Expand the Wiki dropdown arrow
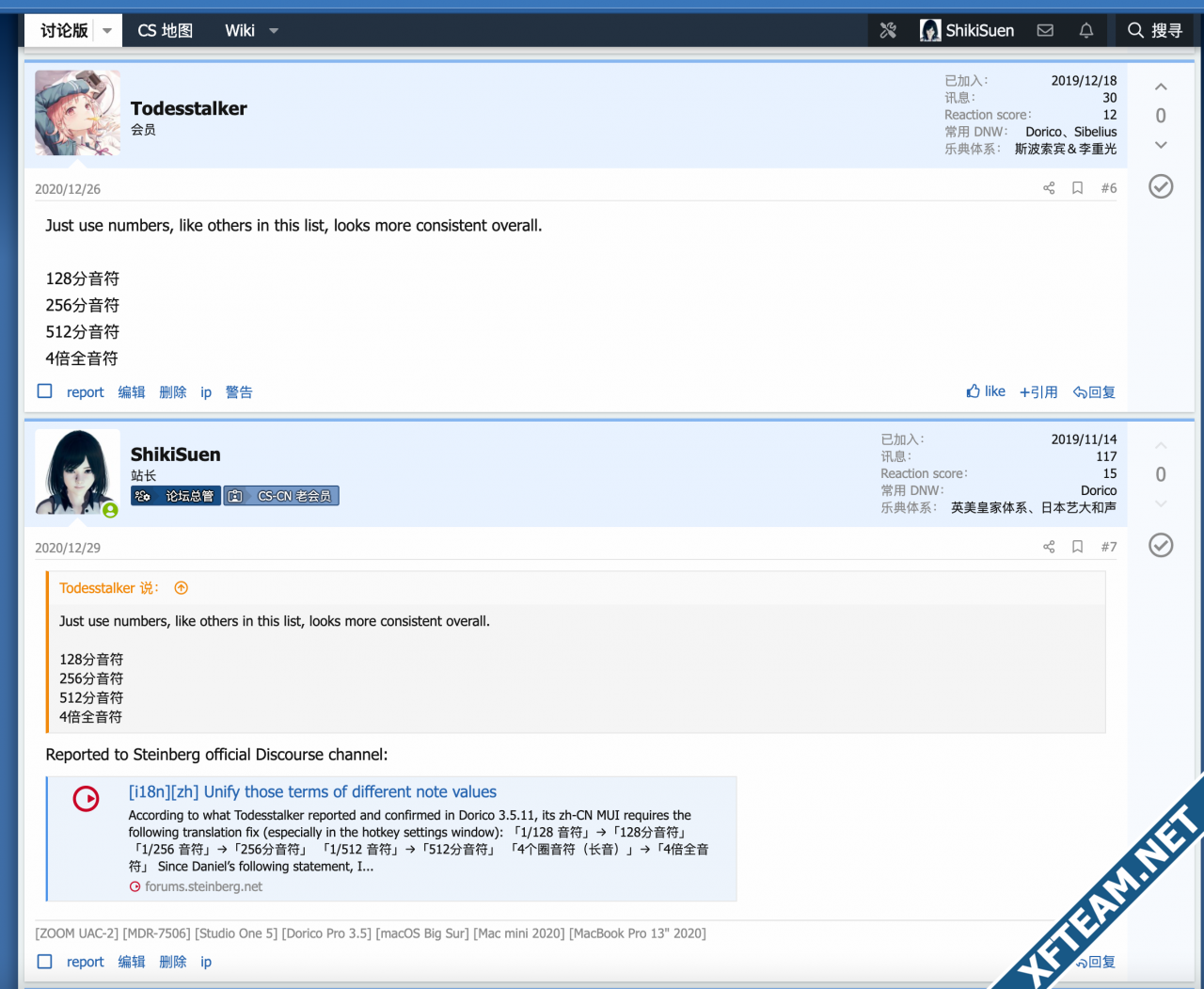This screenshot has width=1204, height=989. [274, 31]
